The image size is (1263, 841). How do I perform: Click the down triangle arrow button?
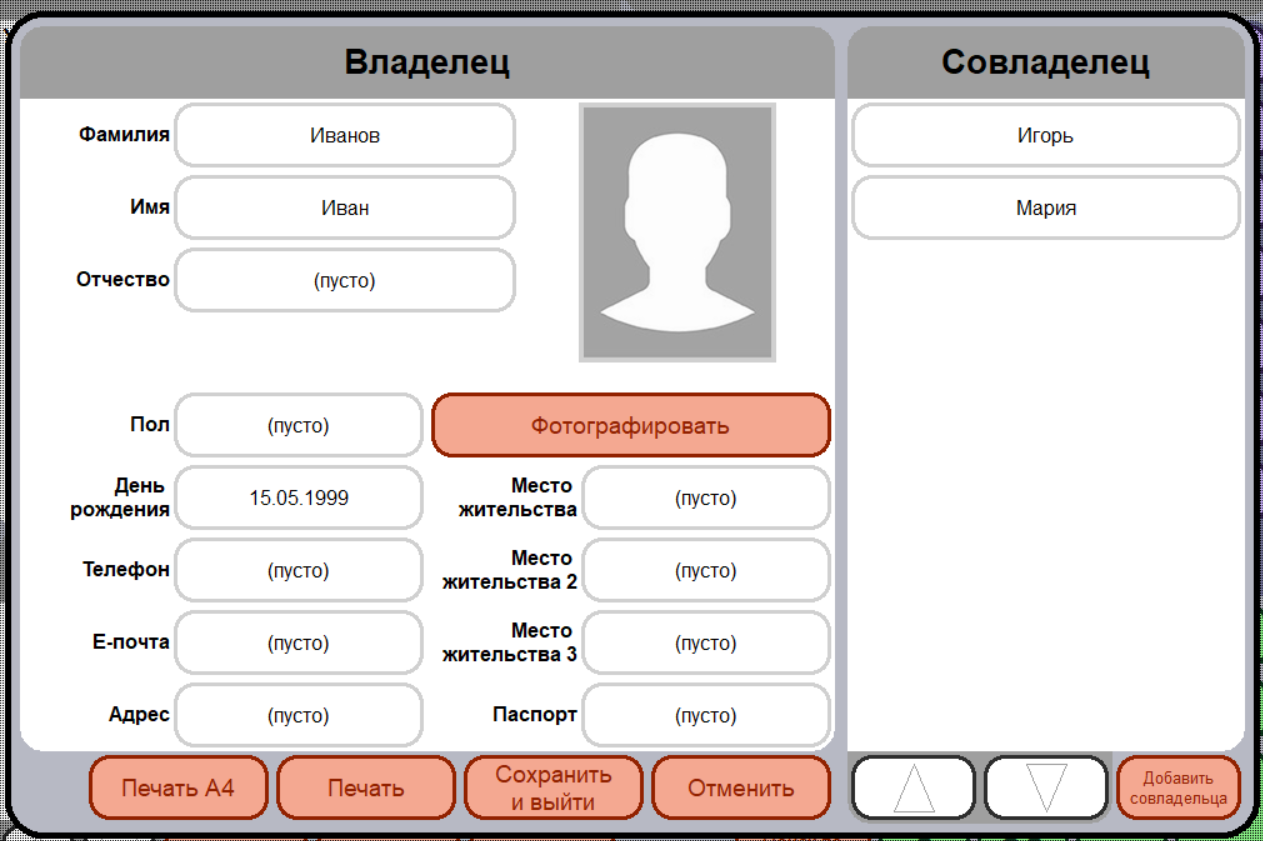click(1046, 788)
